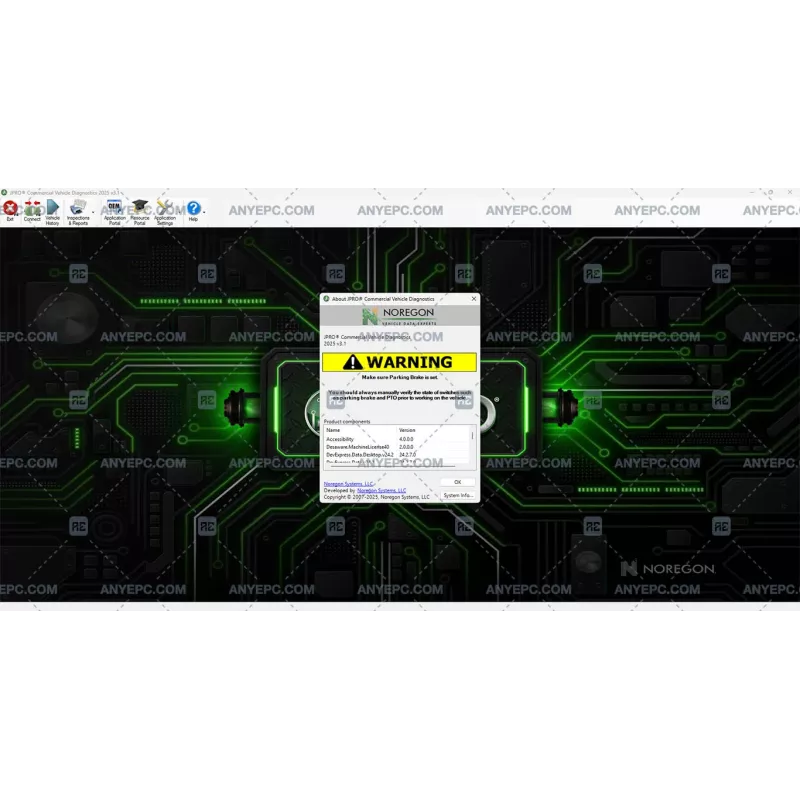Screen dimensions: 800x800
Task: Click the Help question mark icon
Action: pyautogui.click(x=193, y=208)
